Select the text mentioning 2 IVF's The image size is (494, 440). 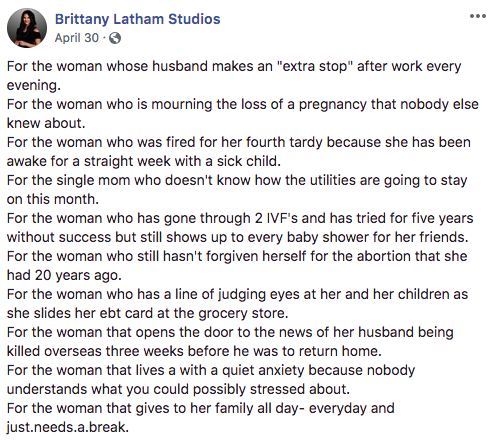(240, 218)
